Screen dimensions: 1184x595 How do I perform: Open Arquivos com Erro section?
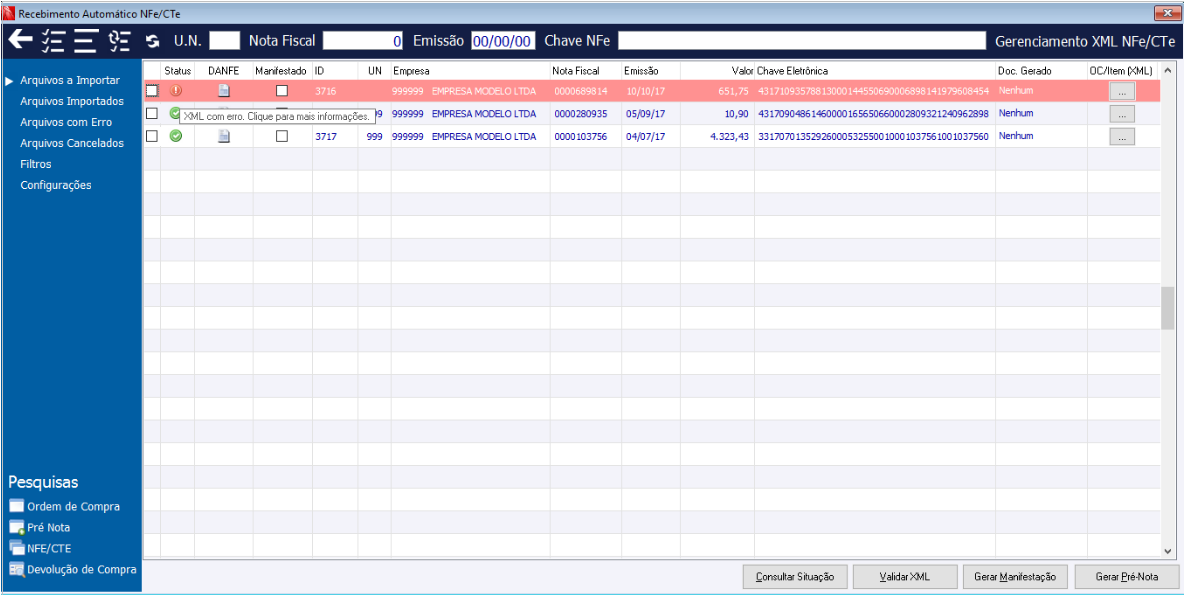(66, 122)
